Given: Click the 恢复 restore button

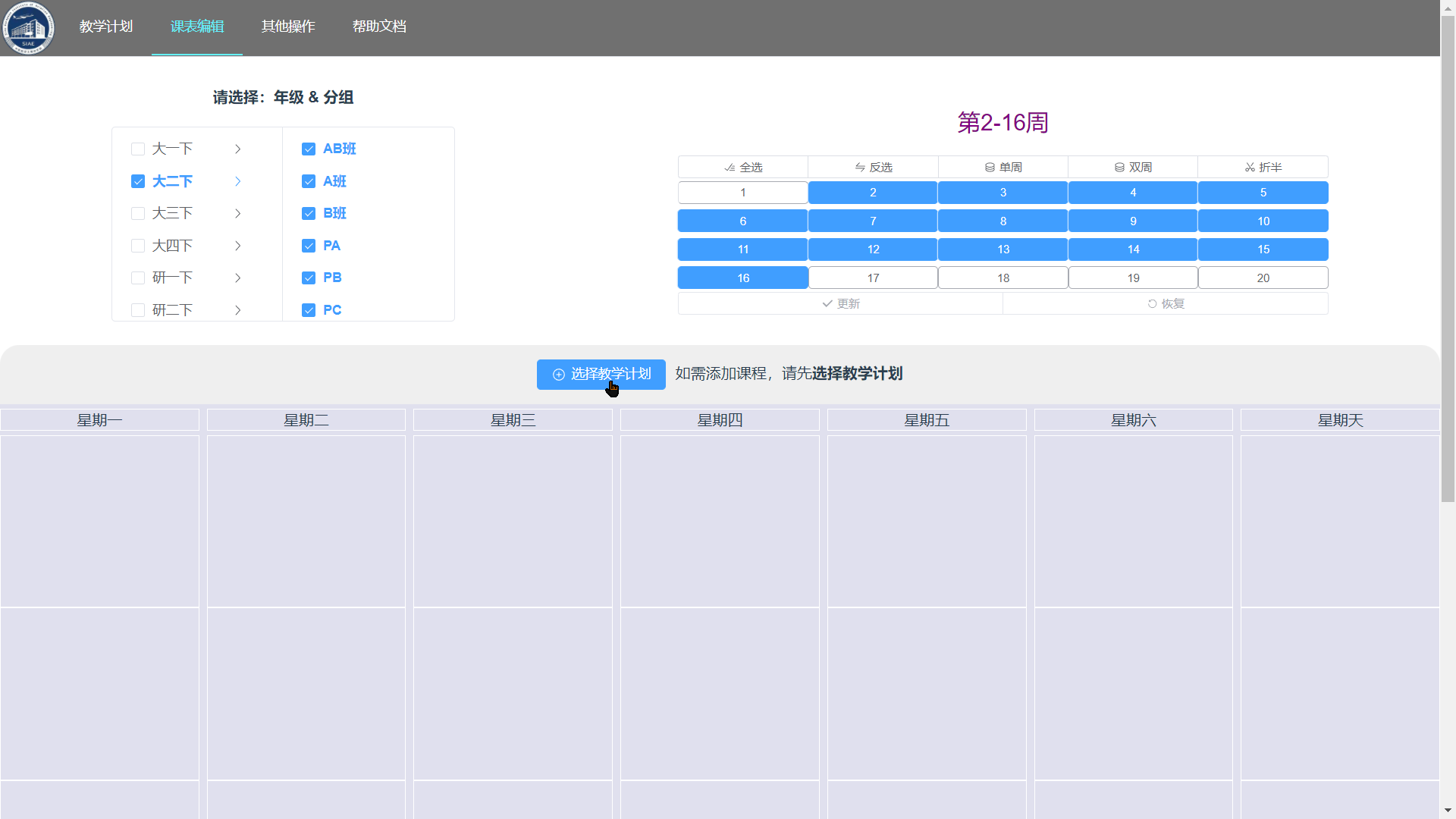Looking at the screenshot, I should click(x=1166, y=303).
